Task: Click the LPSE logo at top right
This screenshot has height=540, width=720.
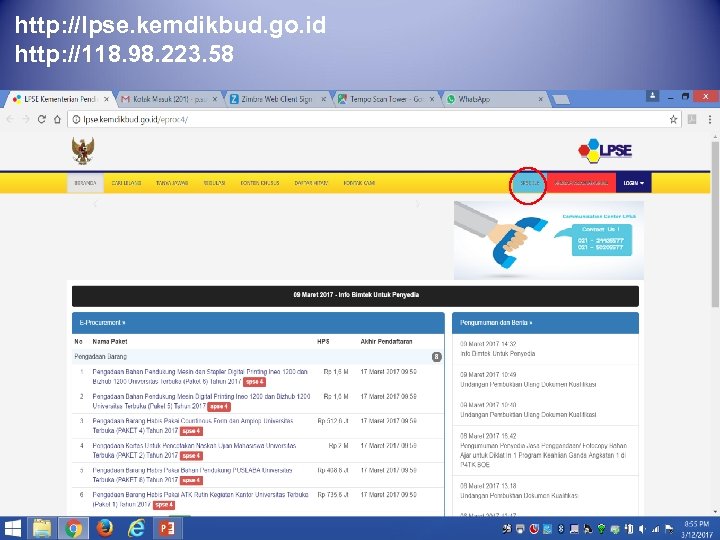Action: [605, 151]
